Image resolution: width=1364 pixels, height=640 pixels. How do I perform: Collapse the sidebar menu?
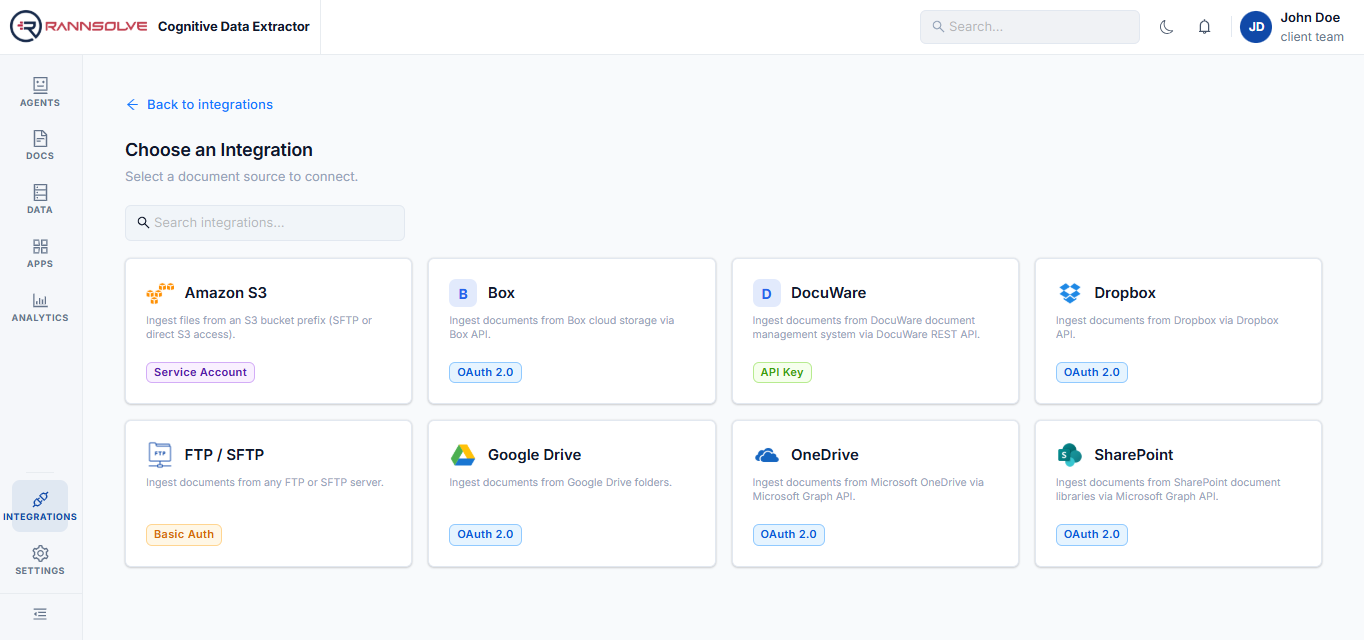(40, 614)
